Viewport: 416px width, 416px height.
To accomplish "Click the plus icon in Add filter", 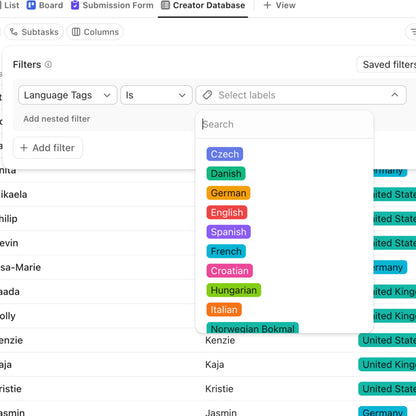I will [24, 148].
